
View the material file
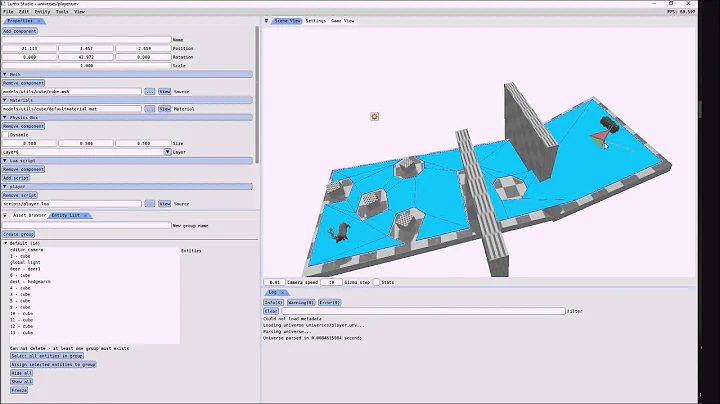tap(165, 109)
